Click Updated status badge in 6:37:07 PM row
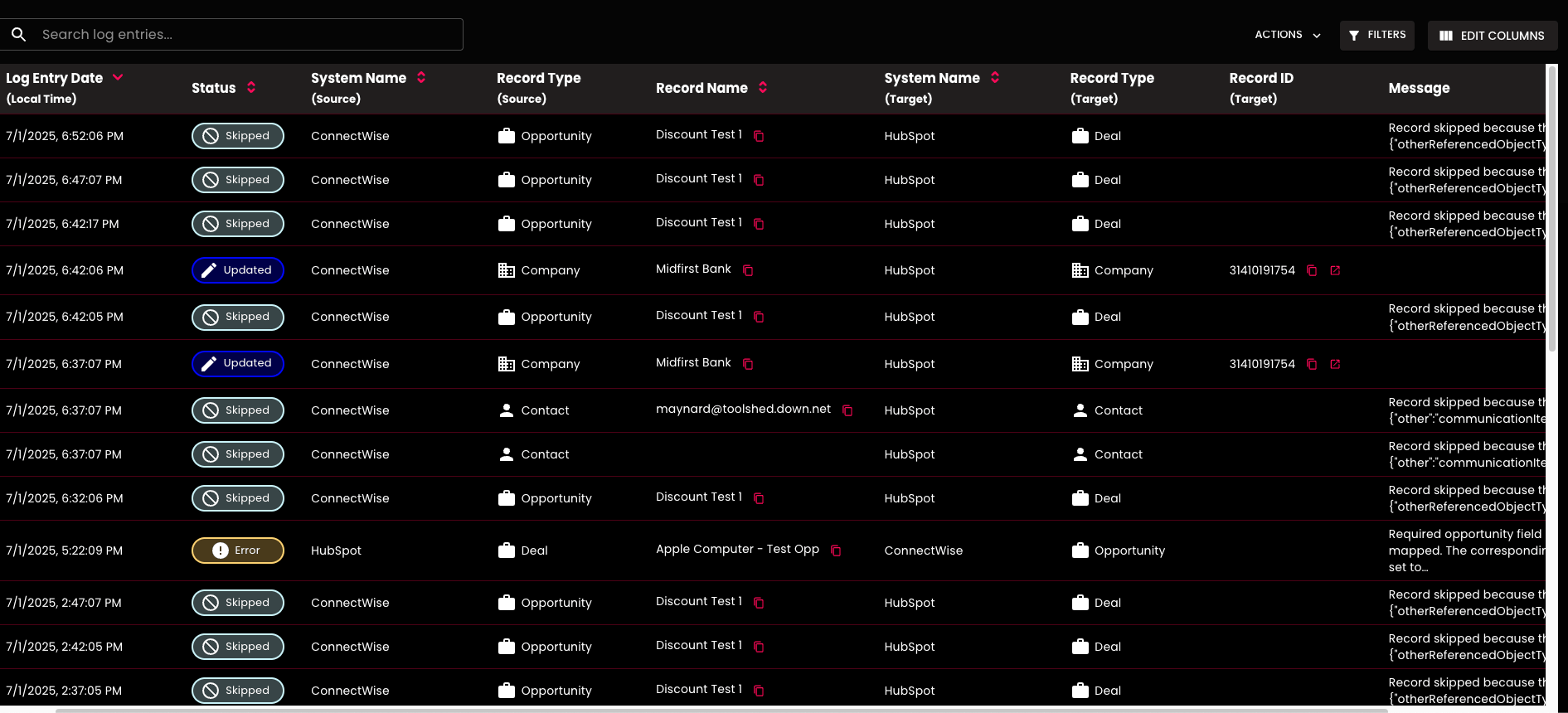This screenshot has height=713, width=1568. (238, 364)
